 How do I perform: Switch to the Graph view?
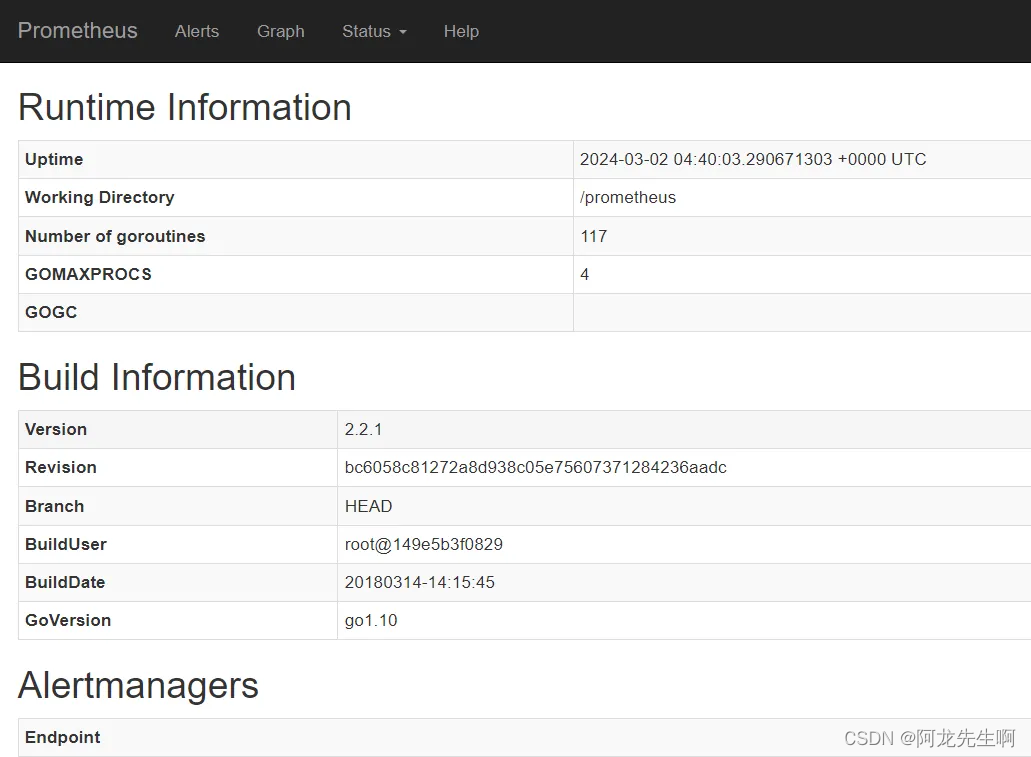[280, 31]
